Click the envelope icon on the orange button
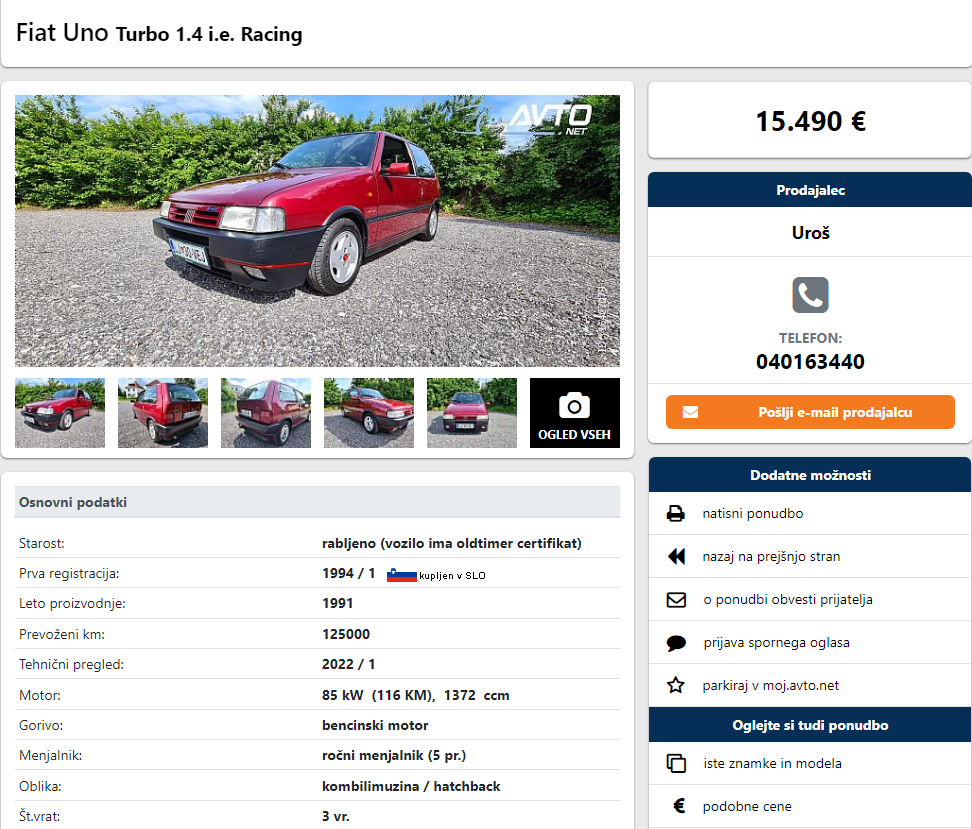This screenshot has width=972, height=829. click(x=691, y=412)
